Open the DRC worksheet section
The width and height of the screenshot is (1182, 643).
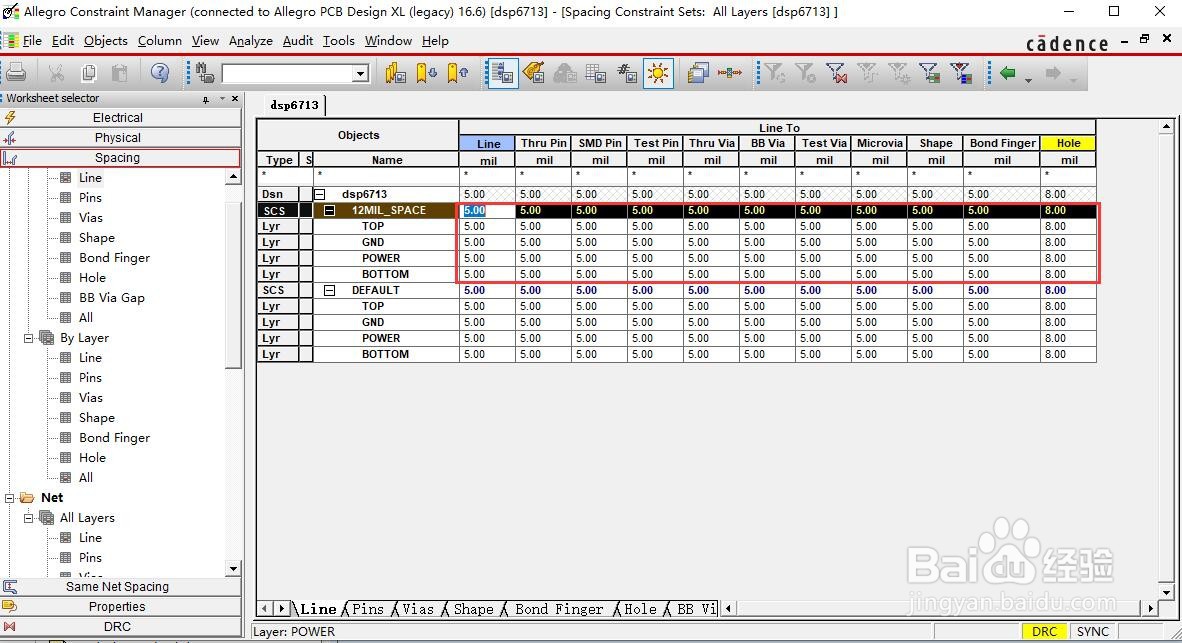121,626
